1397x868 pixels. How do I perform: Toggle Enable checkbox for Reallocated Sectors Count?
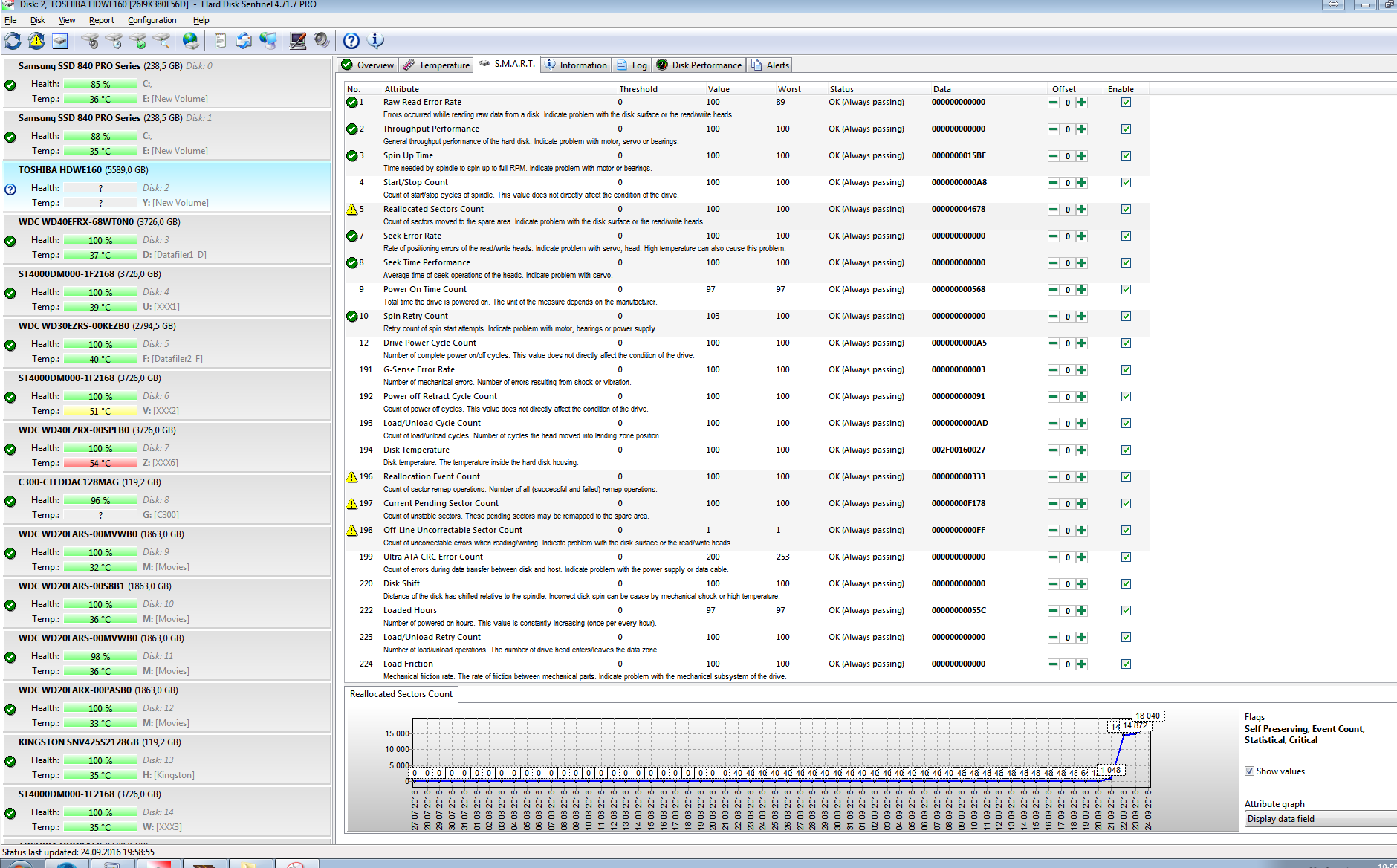pyautogui.click(x=1126, y=210)
